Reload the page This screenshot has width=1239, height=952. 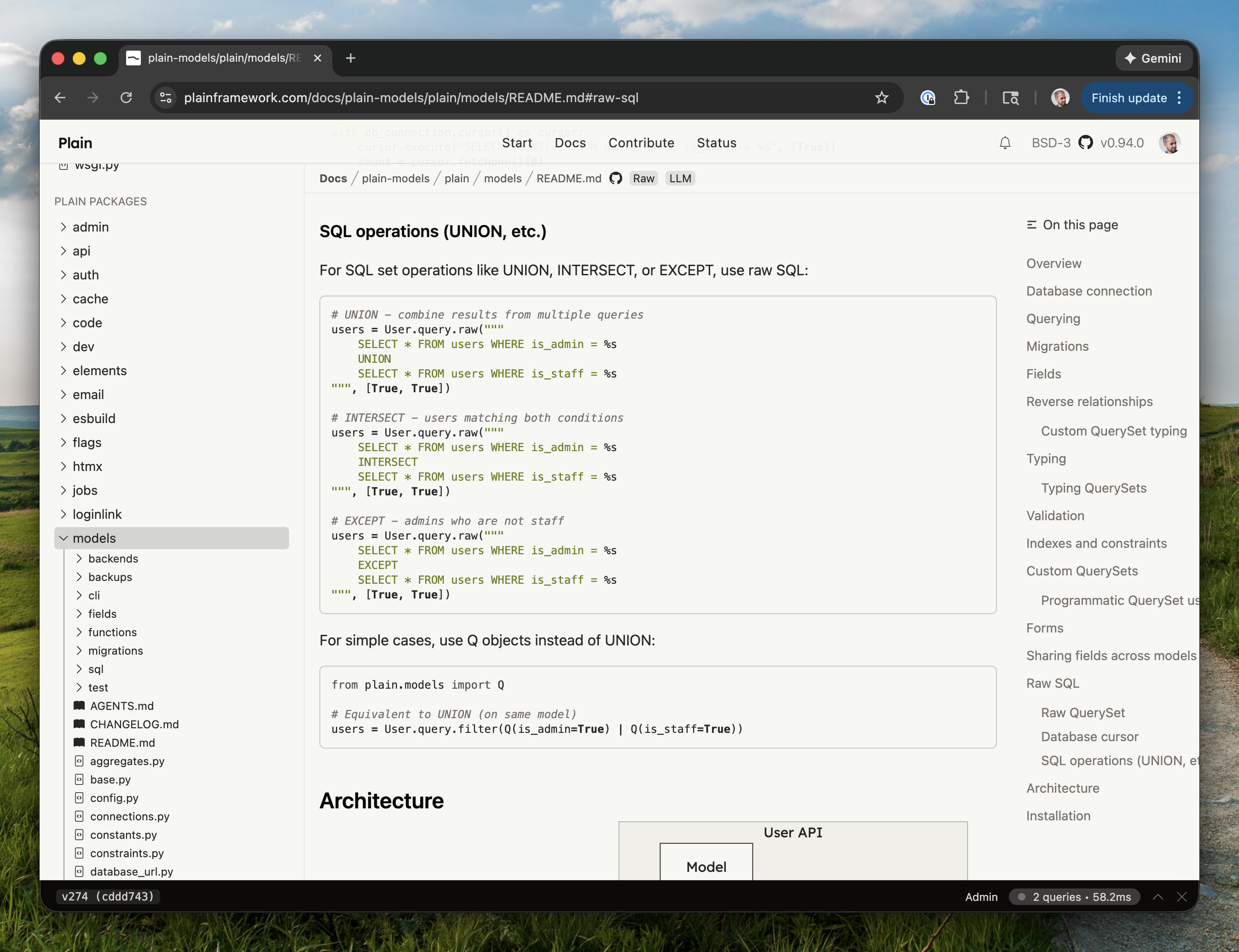click(126, 98)
